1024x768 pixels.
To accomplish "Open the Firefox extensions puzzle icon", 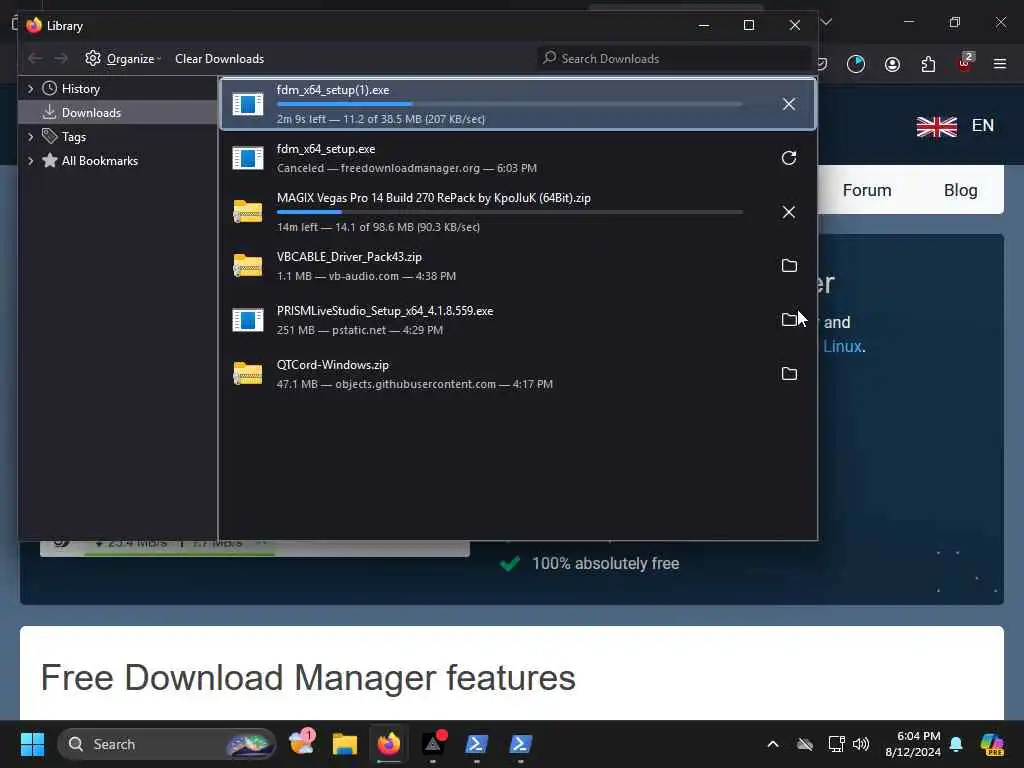I will pos(928,64).
